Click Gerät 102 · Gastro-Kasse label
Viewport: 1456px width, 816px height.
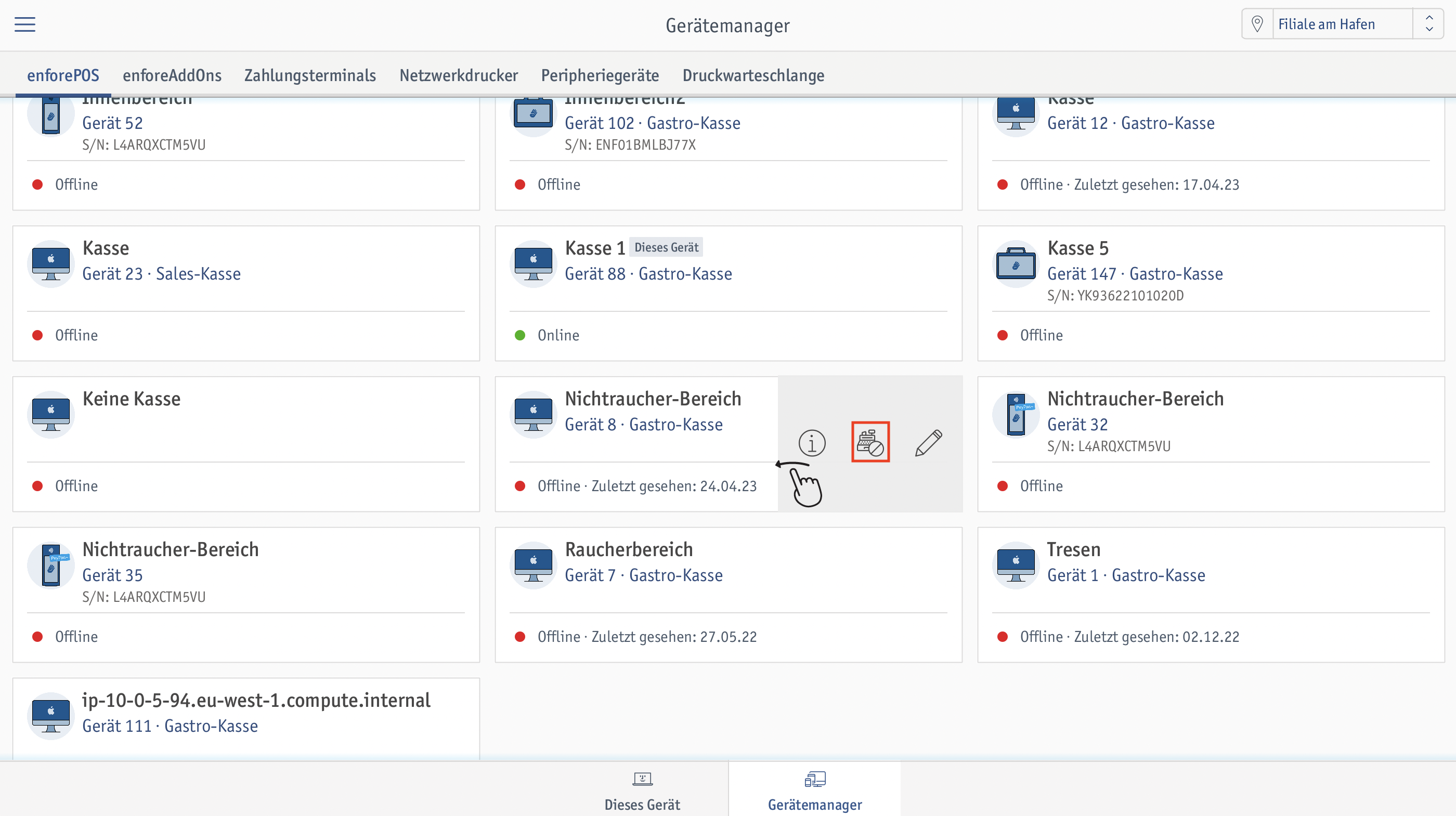pos(652,123)
